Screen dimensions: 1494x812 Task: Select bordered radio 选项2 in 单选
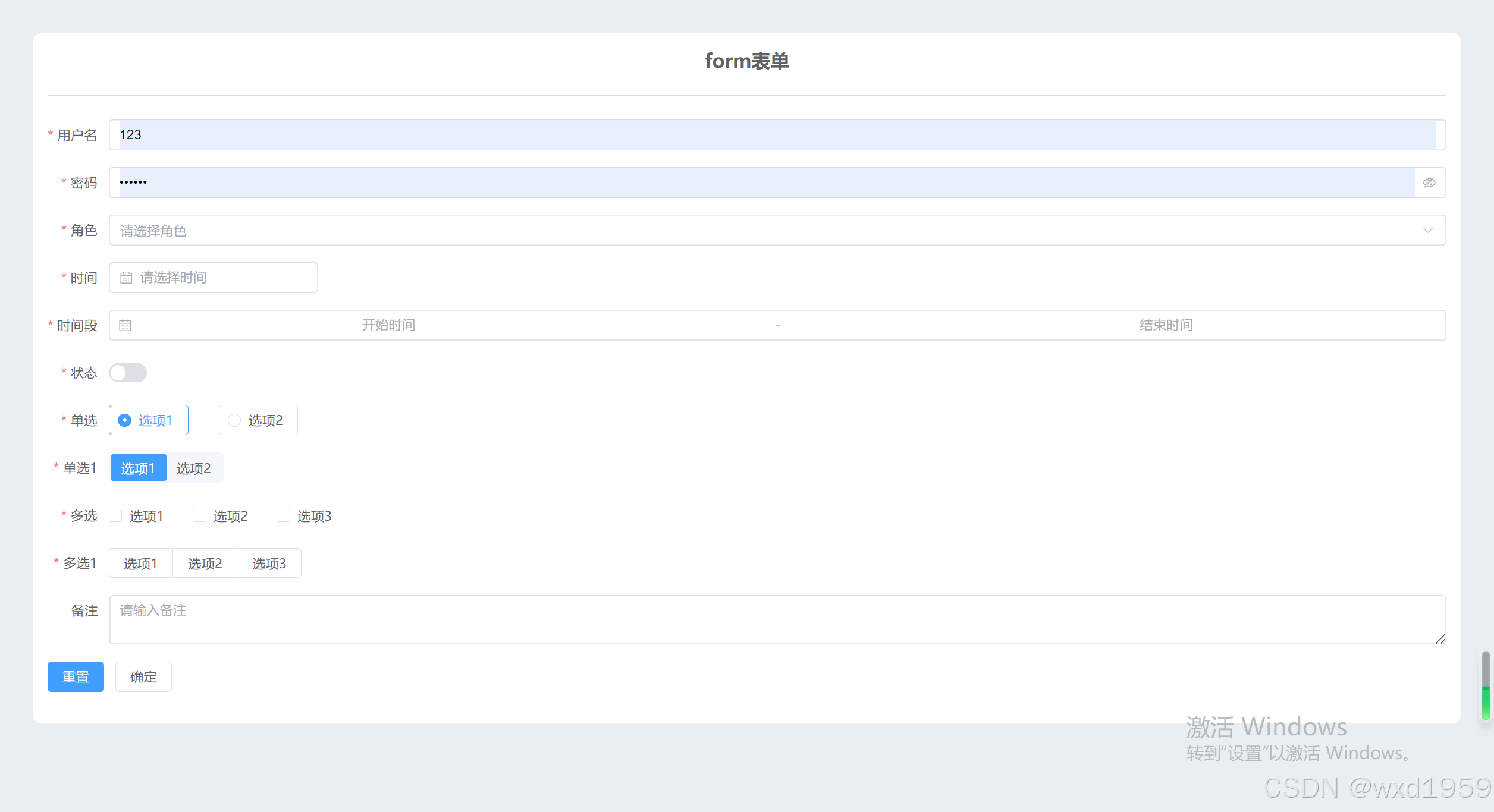[x=258, y=420]
